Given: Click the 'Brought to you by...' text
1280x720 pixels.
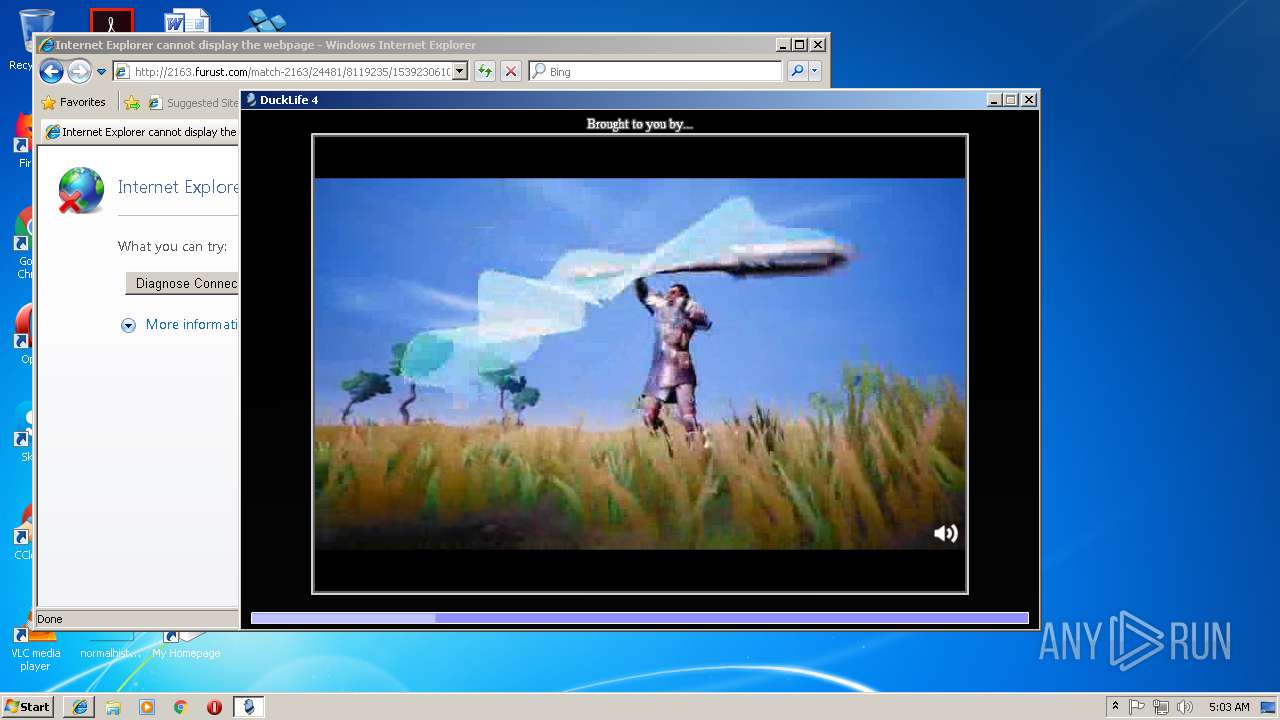Looking at the screenshot, I should [640, 124].
